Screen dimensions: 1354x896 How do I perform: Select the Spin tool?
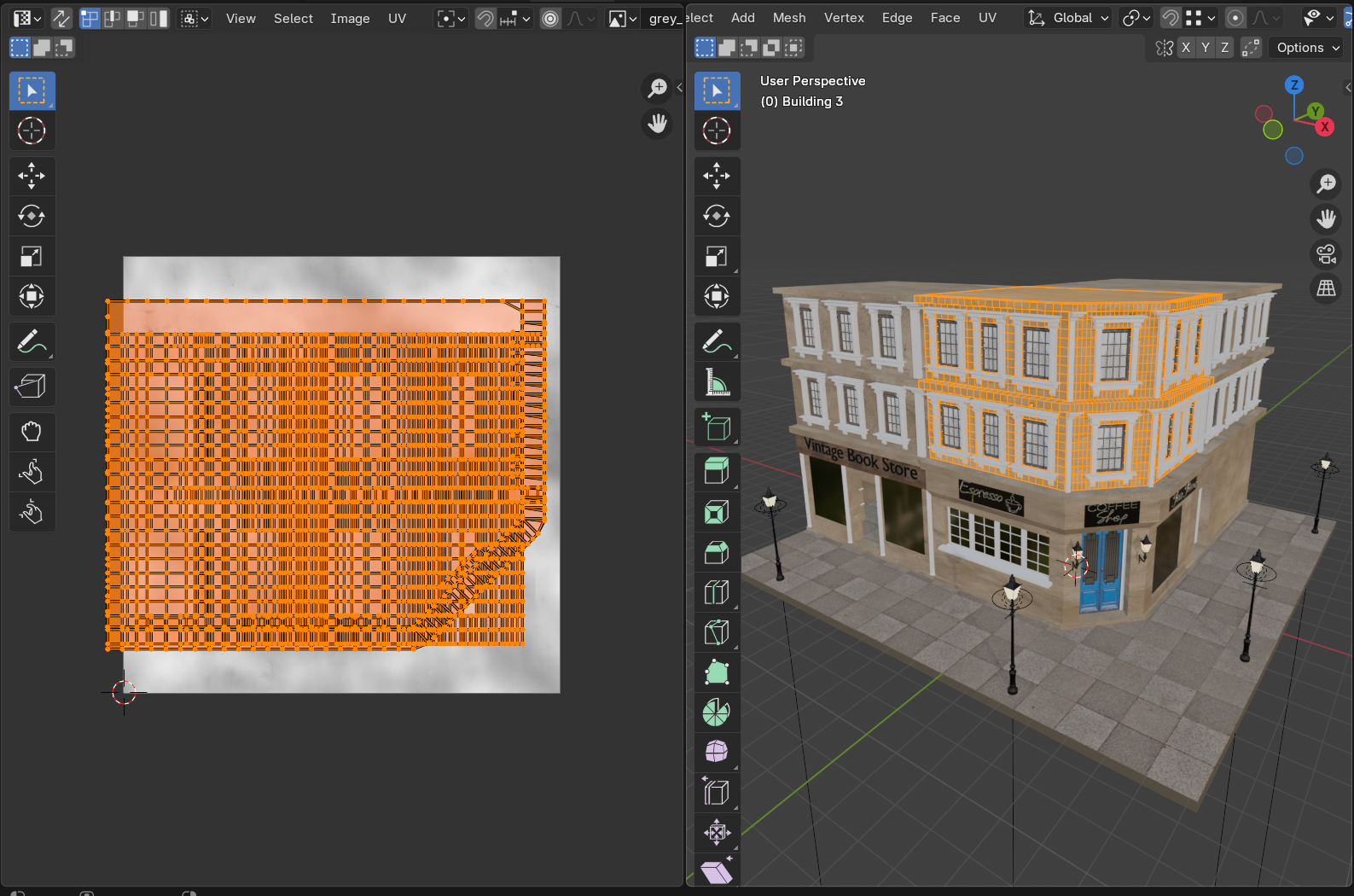click(717, 712)
